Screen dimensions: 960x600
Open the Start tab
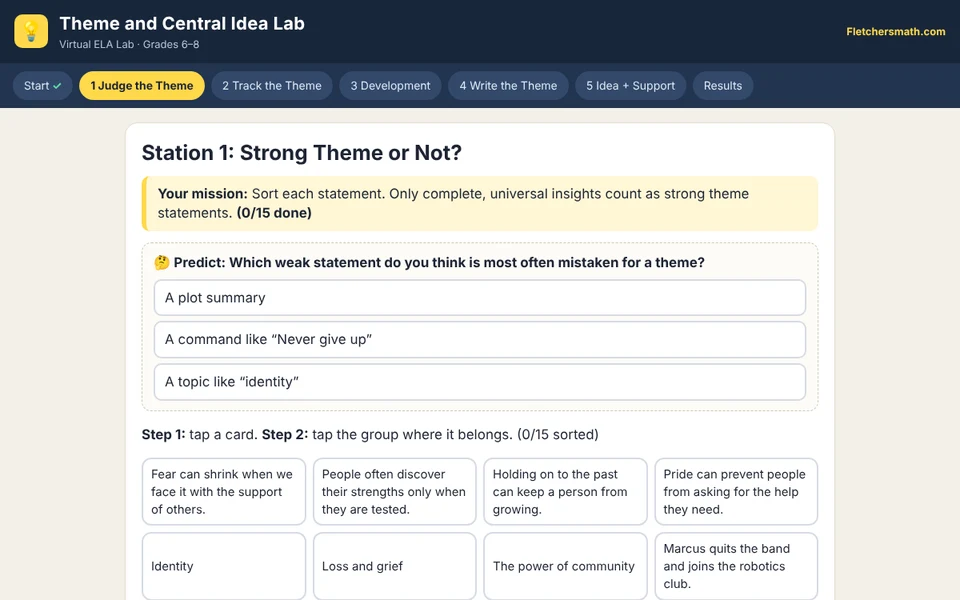pos(42,86)
